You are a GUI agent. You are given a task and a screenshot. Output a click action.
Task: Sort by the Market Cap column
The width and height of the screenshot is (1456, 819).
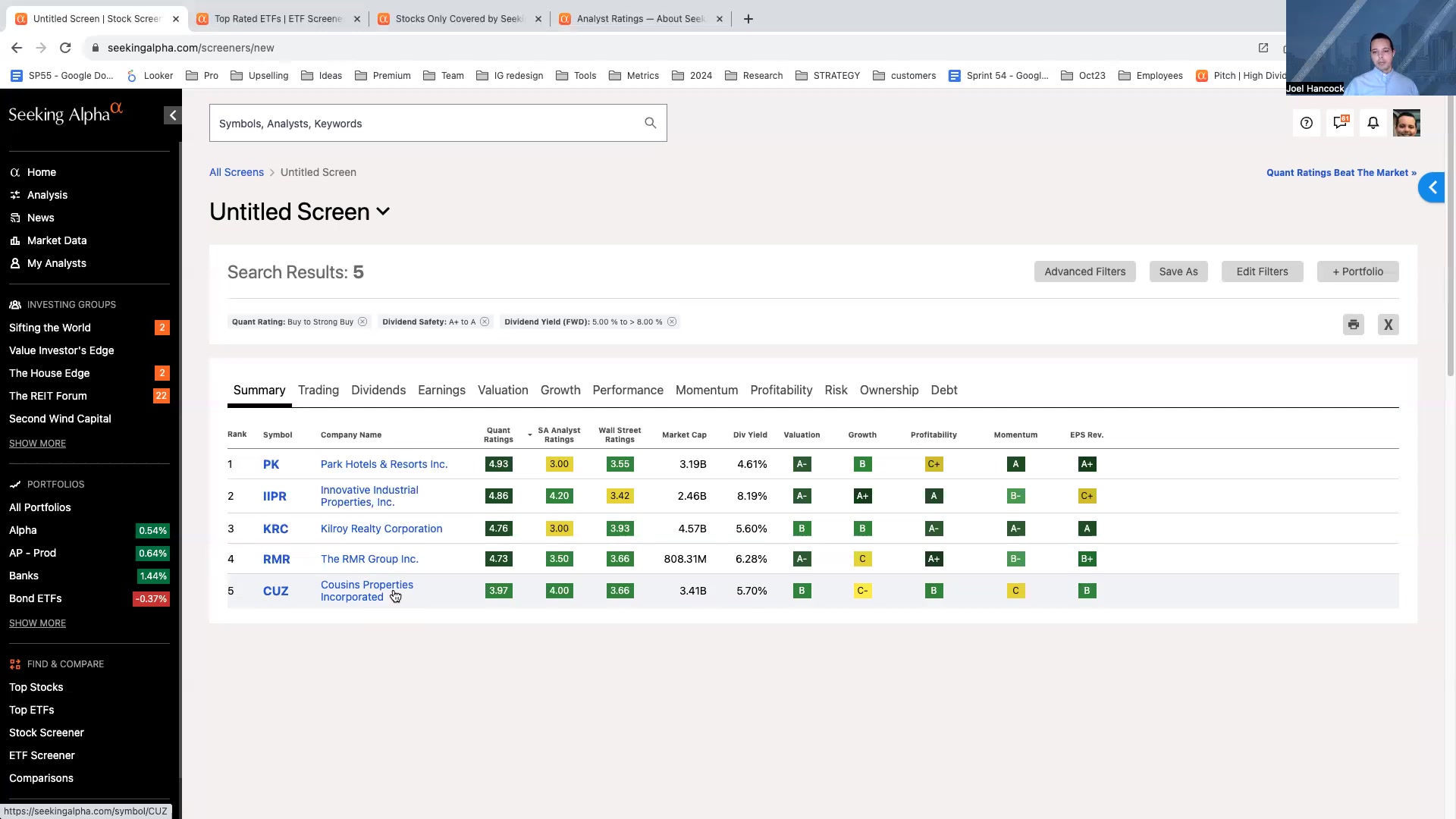[x=684, y=435]
